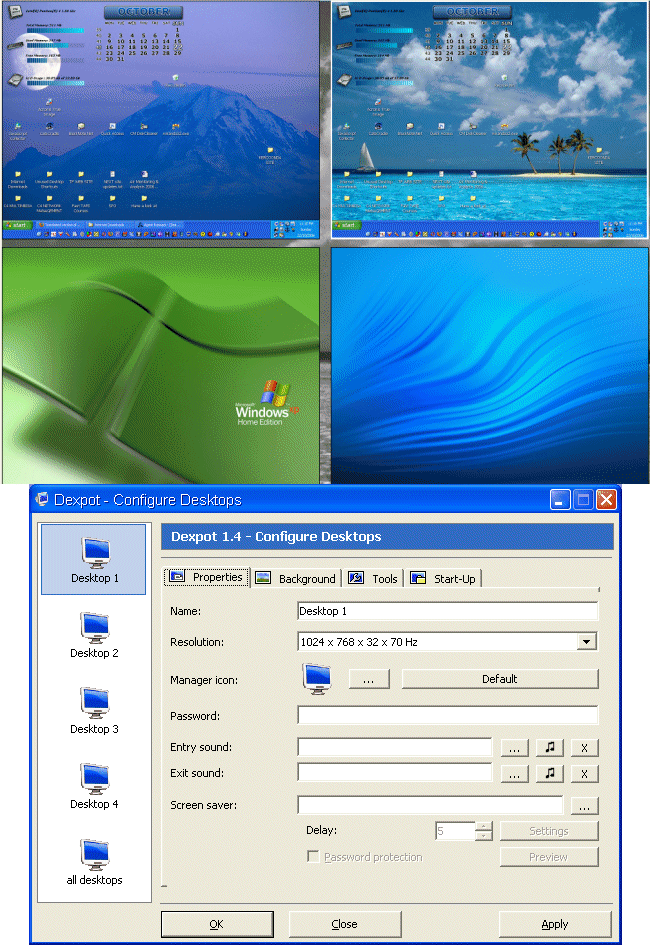Increase the Delay with the up stepper arrow

point(484,826)
